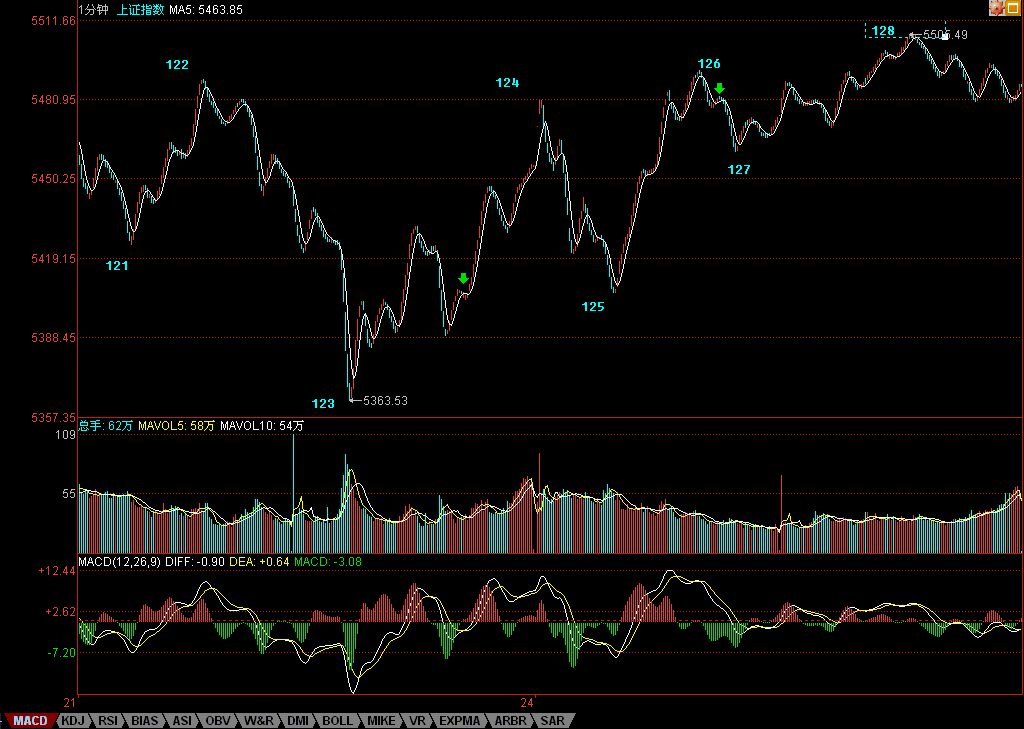Click the orange square window icon
This screenshot has width=1024, height=729.
click(1014, 8)
